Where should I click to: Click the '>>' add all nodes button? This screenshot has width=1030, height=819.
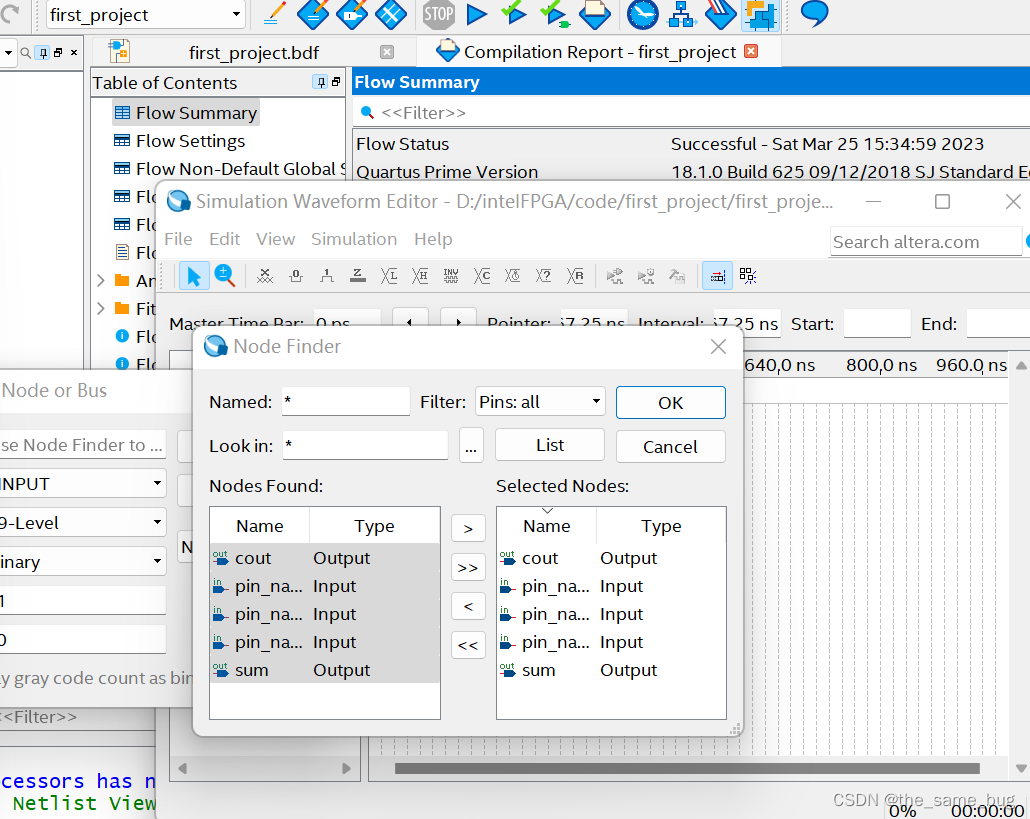click(468, 567)
